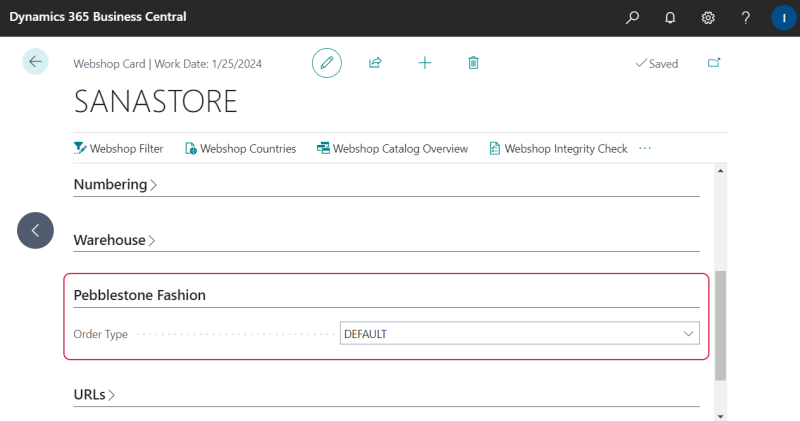Click Dynamics 365 Business Central title
This screenshot has width=800, height=421.
click(97, 17)
